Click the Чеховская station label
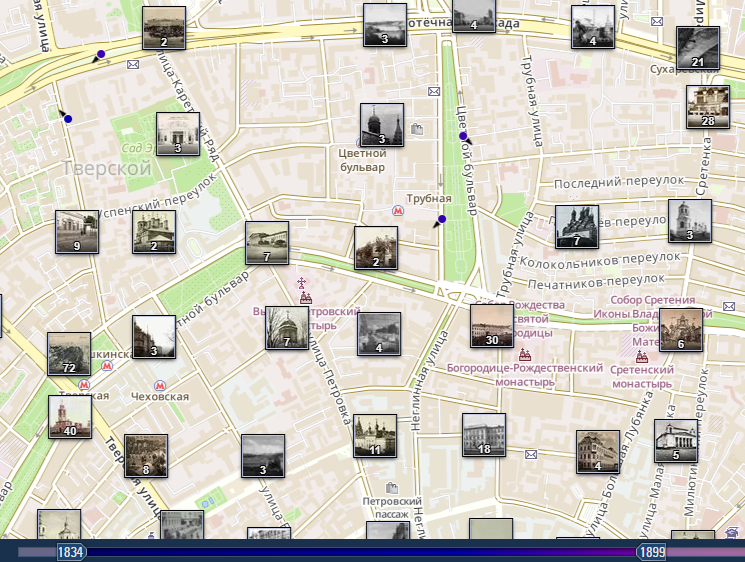 click(160, 397)
